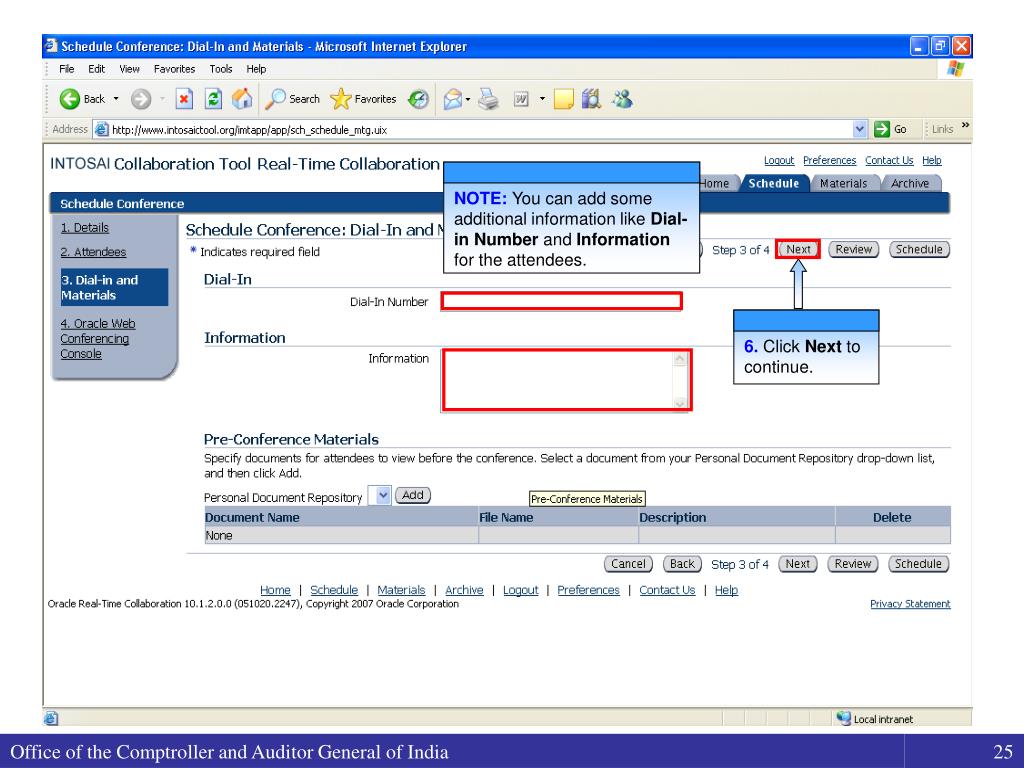This screenshot has width=1024, height=768.
Task: Click the IE title bar icon
Action: [x=51, y=46]
